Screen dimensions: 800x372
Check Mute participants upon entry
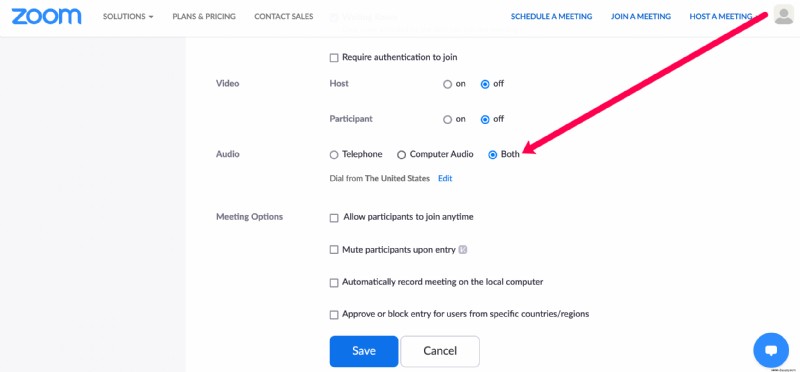pyautogui.click(x=334, y=250)
